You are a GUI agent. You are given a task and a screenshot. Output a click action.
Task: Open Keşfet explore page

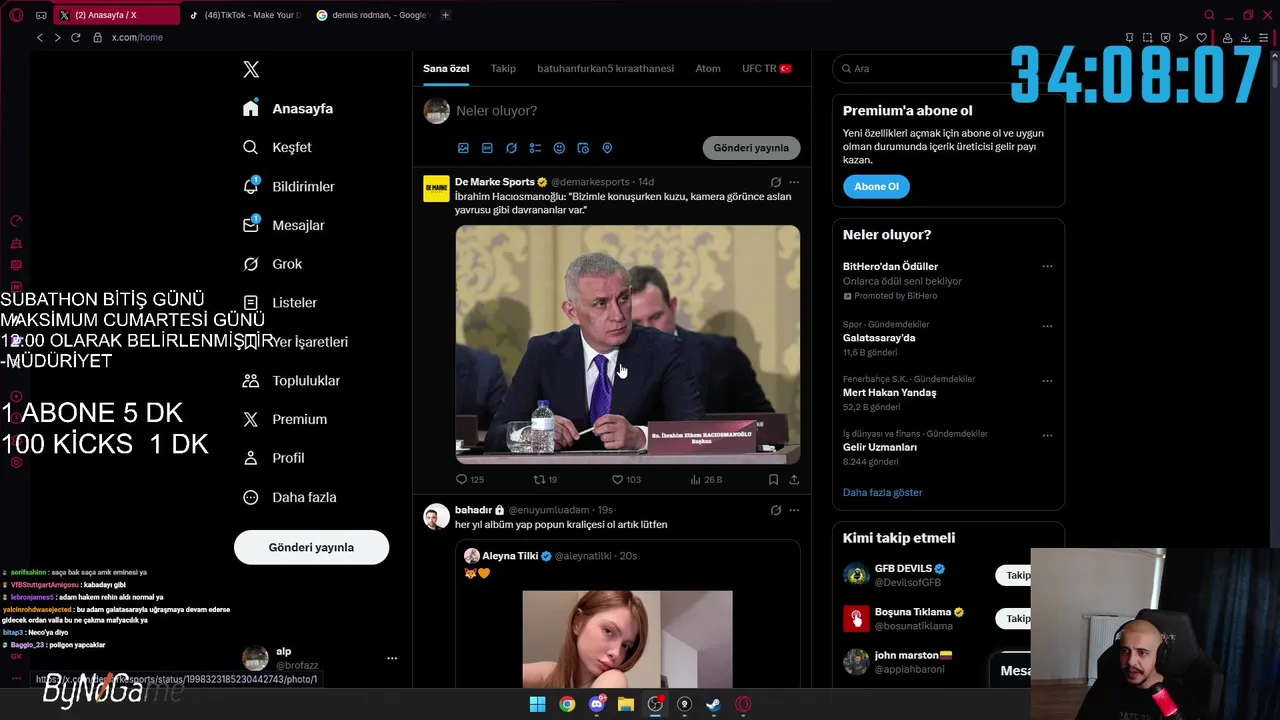[277, 147]
